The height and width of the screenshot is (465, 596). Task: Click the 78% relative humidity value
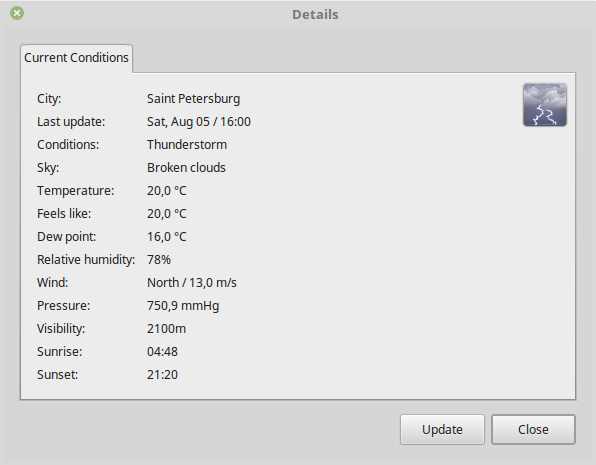159,260
